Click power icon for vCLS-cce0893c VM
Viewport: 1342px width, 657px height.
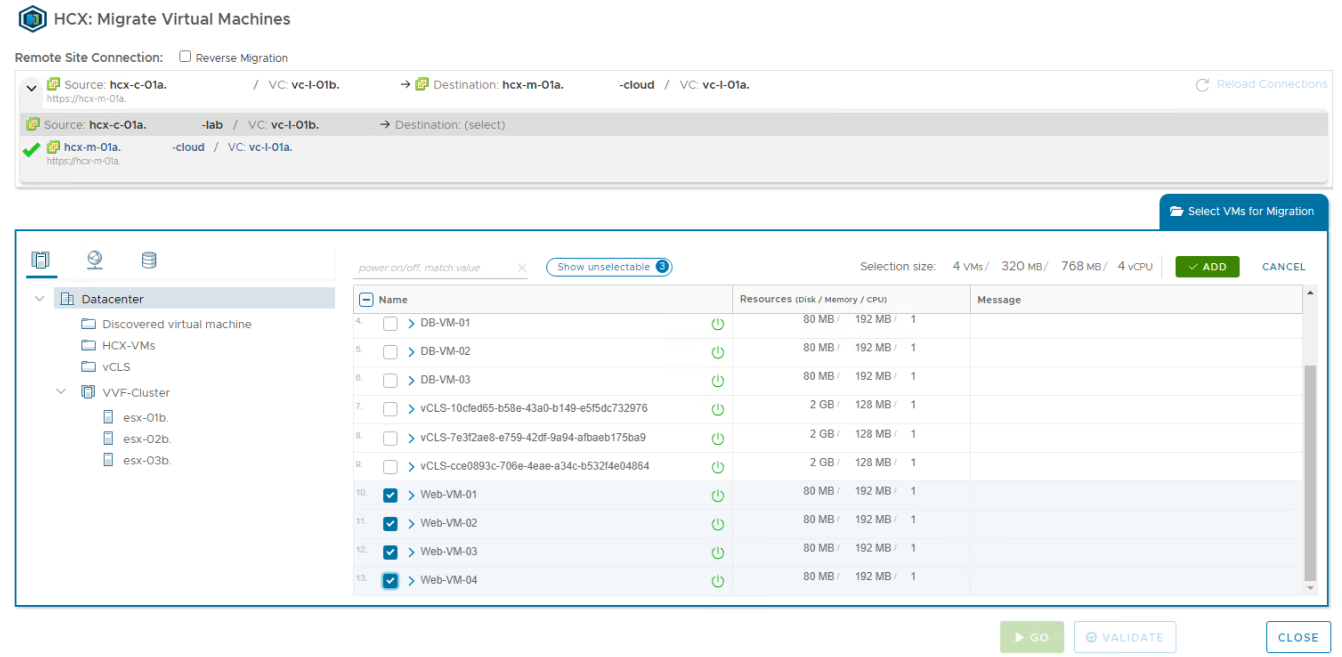(717, 467)
